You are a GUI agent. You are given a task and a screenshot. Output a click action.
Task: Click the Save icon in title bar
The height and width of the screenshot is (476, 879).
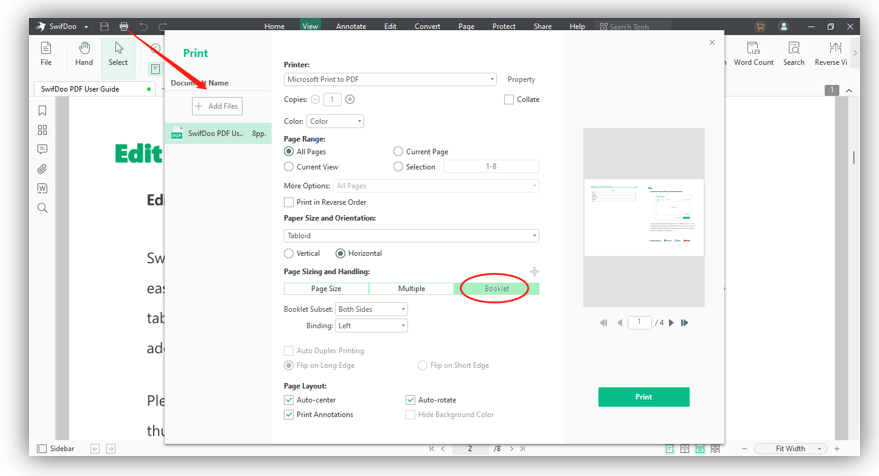(104, 26)
